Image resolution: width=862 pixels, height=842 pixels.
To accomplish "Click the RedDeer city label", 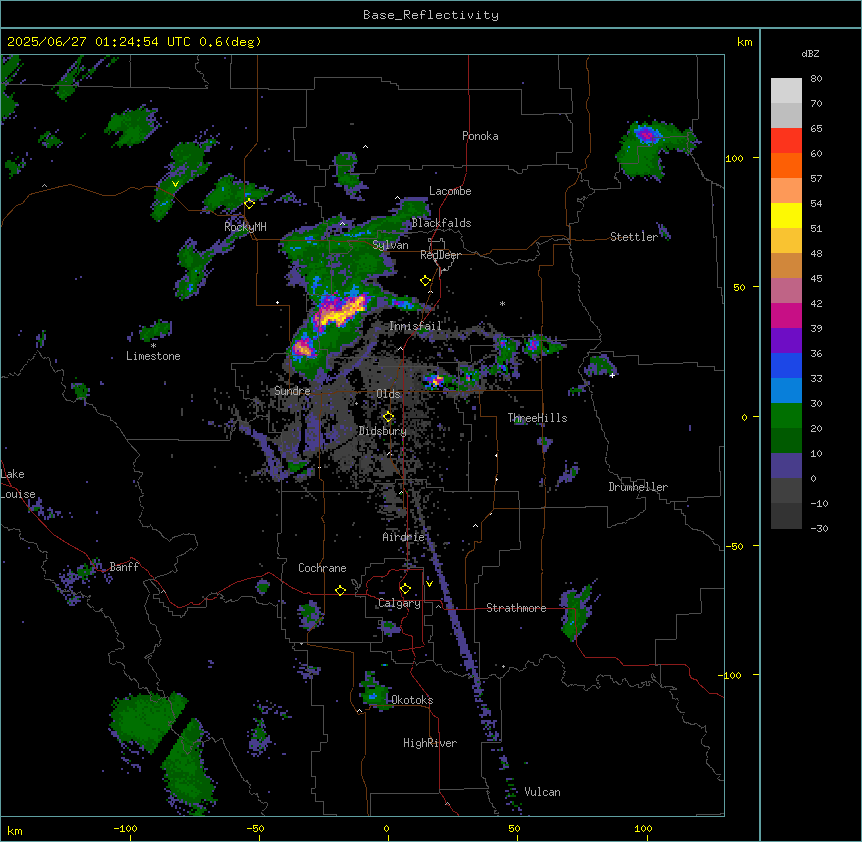I will [x=440, y=255].
